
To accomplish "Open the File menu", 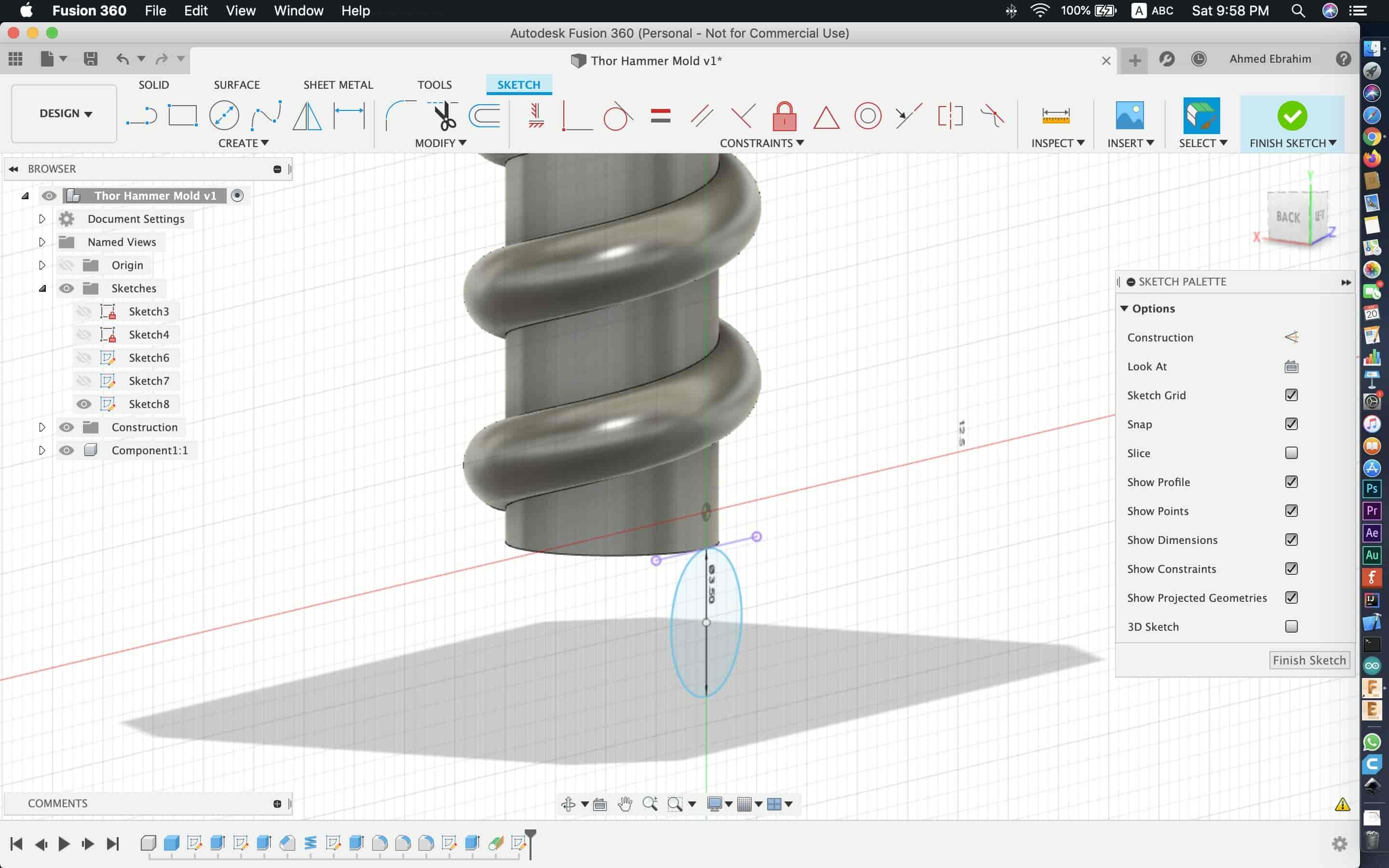I will tap(155, 10).
